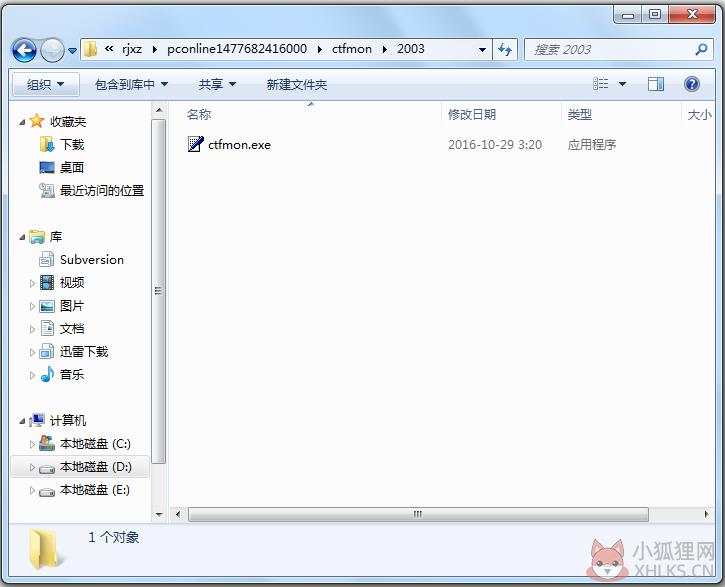Click the folder icon in address bar
Viewport: 725px width, 587px height.
click(91, 49)
